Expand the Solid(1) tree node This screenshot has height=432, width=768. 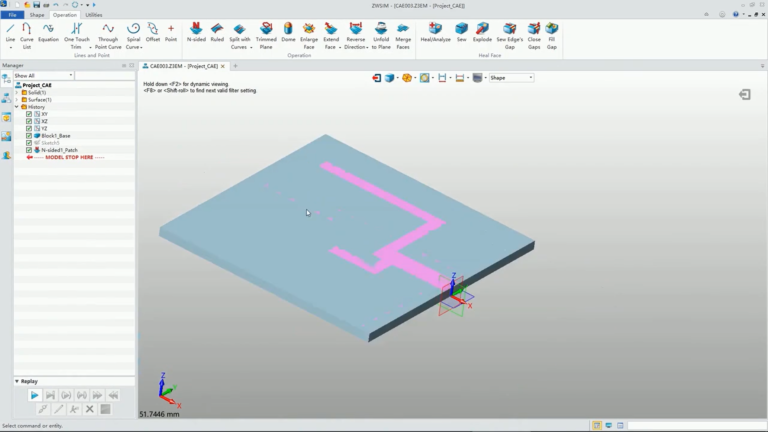17,93
